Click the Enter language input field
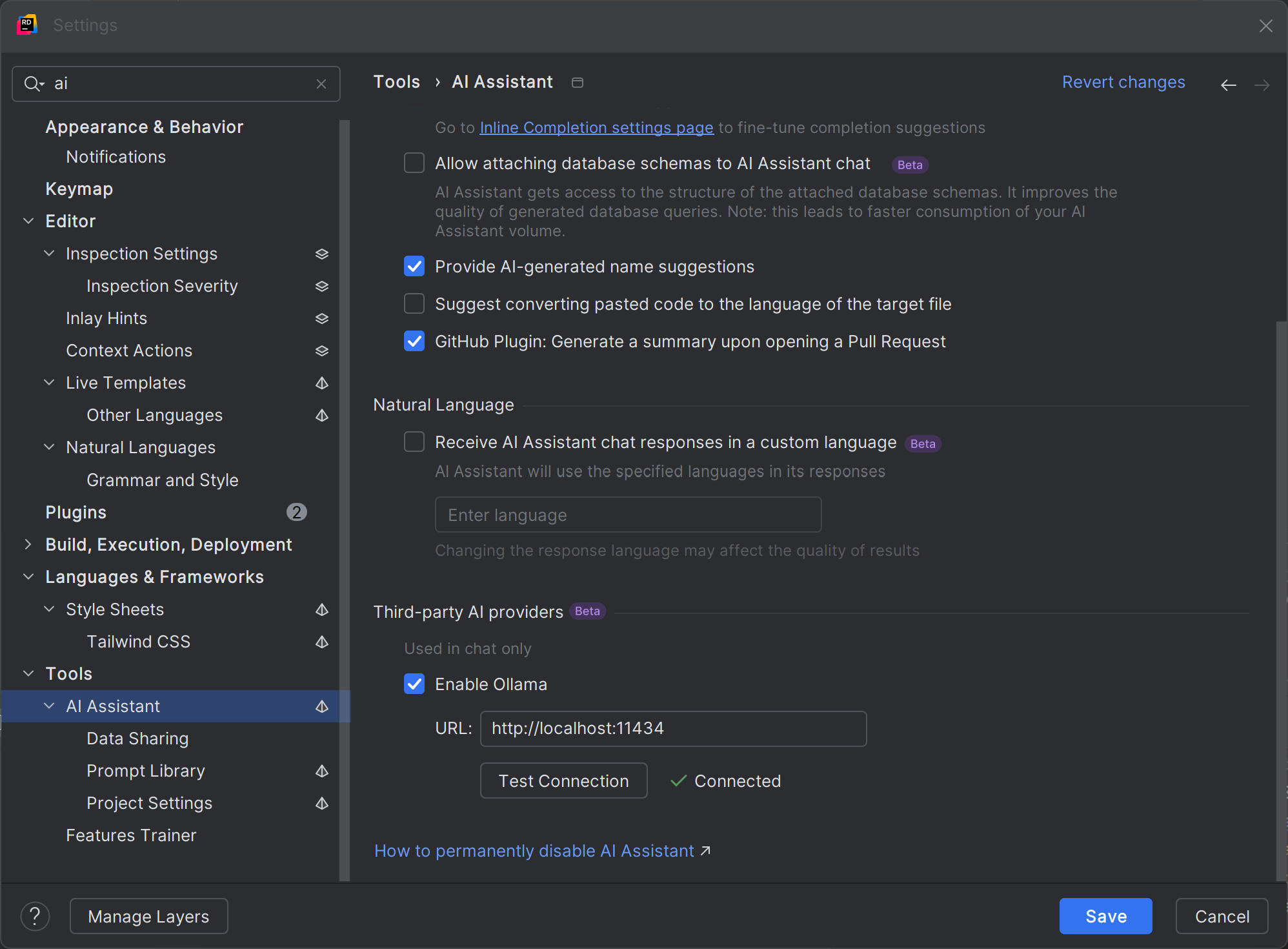Screen dimensions: 1288x949 pyautogui.click(x=628, y=515)
